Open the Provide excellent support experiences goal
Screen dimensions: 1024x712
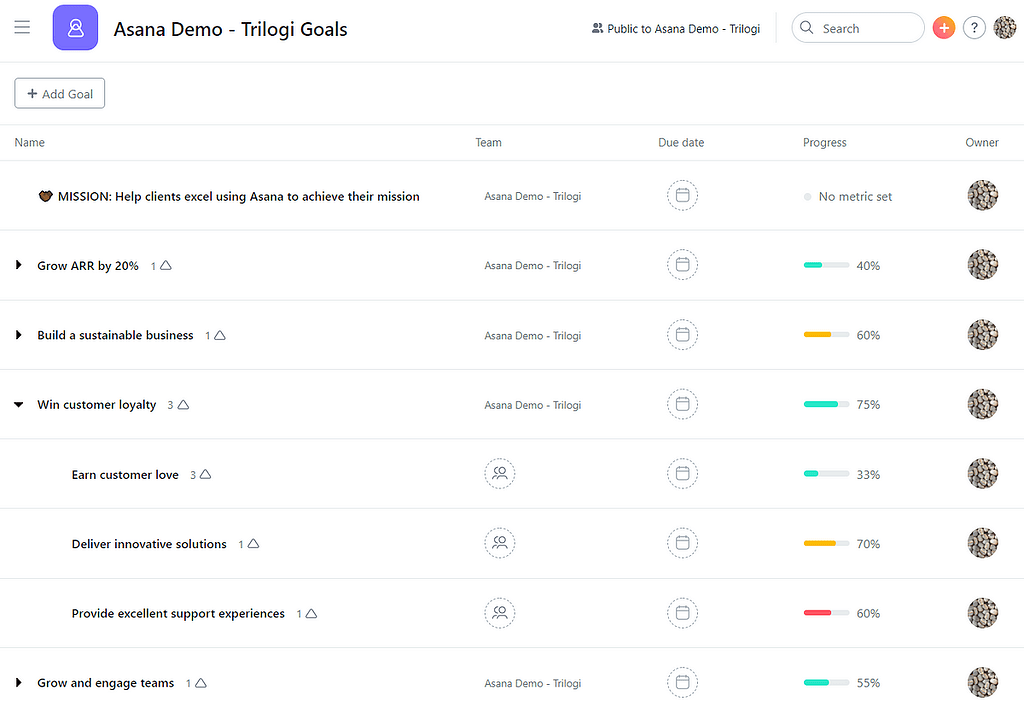pyautogui.click(x=178, y=613)
